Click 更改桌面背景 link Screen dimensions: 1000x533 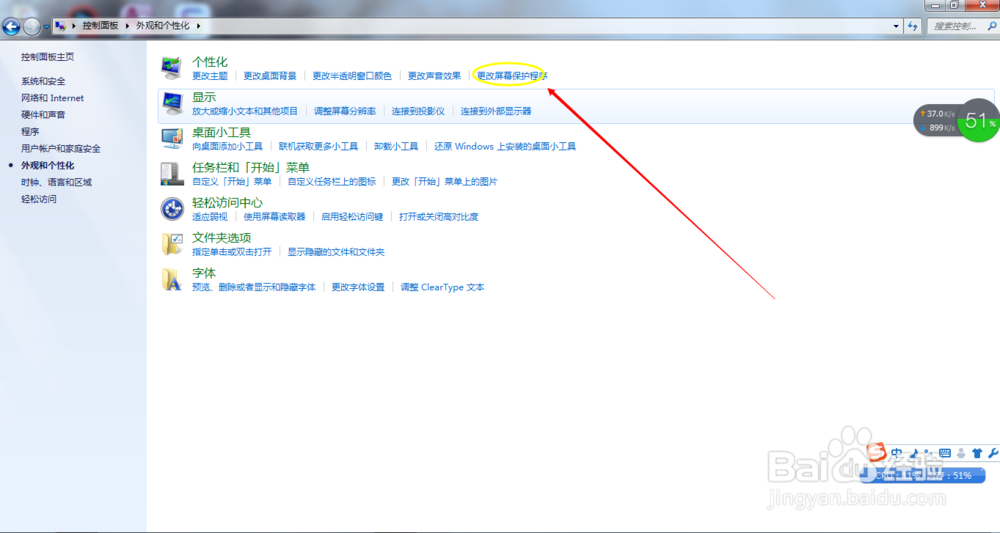[x=270, y=76]
